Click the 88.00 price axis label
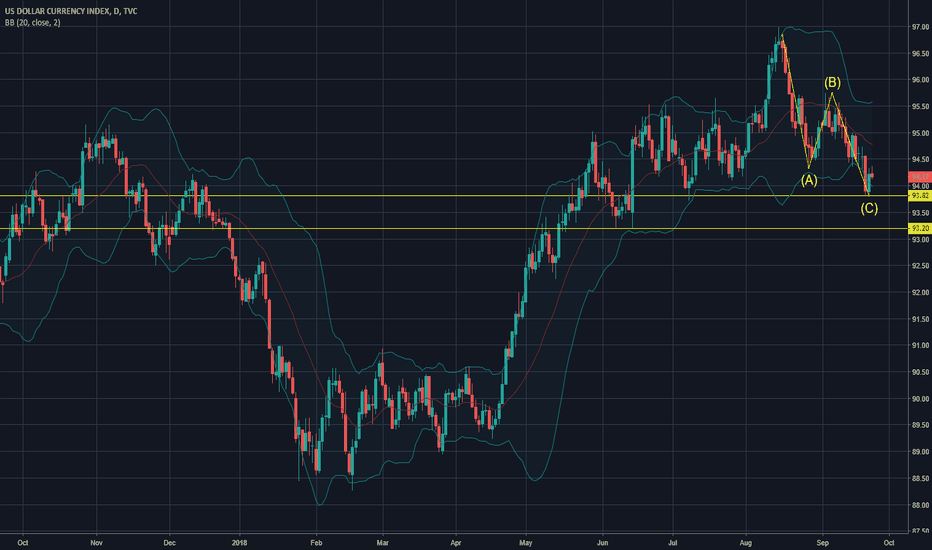932x550 pixels. 920,505
